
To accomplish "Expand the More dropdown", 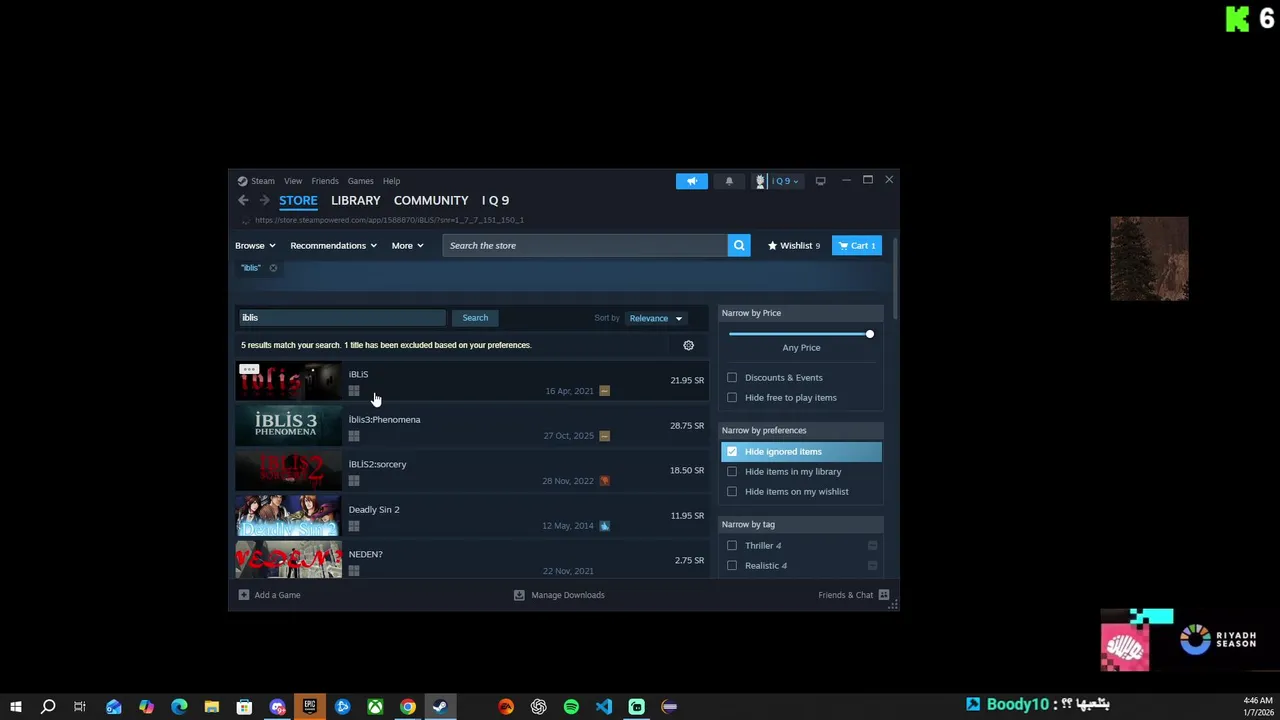I will (407, 246).
